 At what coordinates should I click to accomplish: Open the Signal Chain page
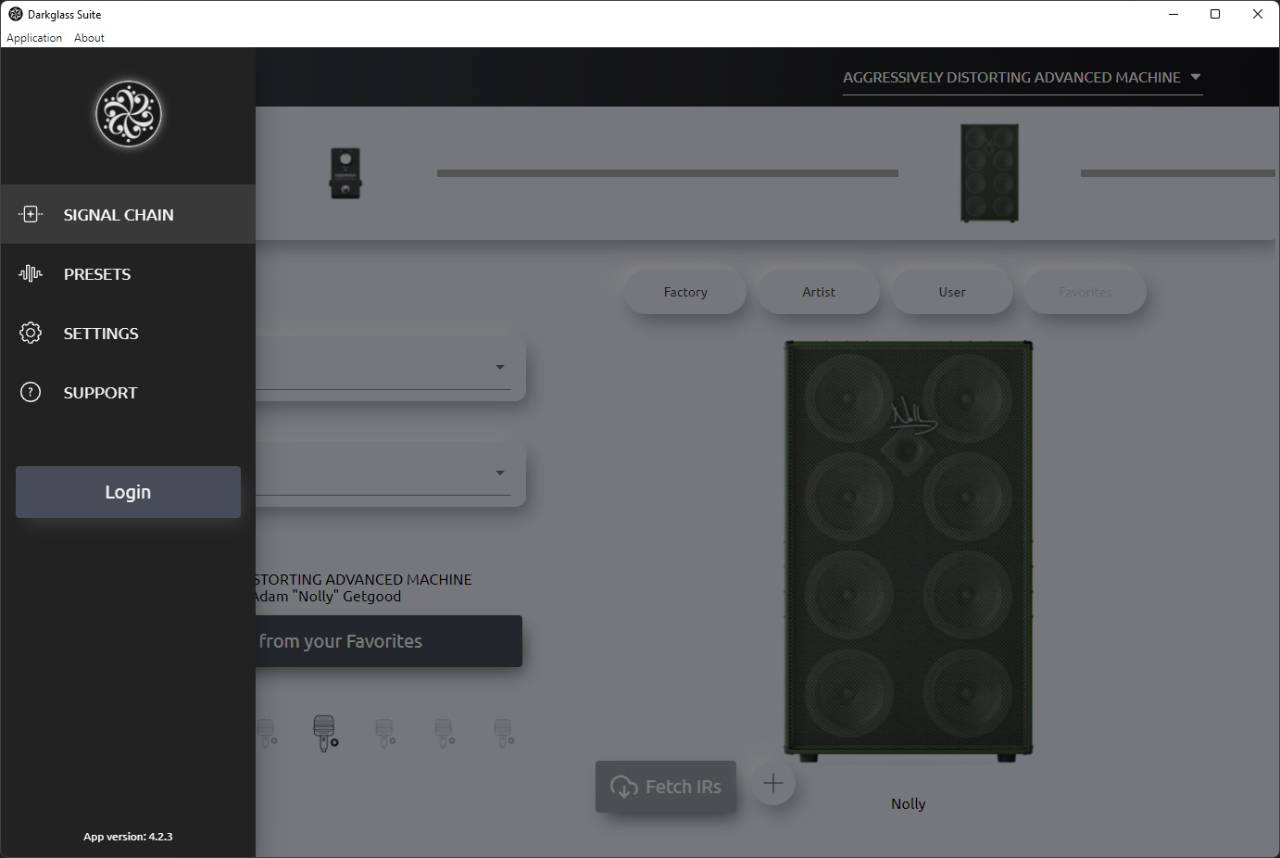pos(128,214)
